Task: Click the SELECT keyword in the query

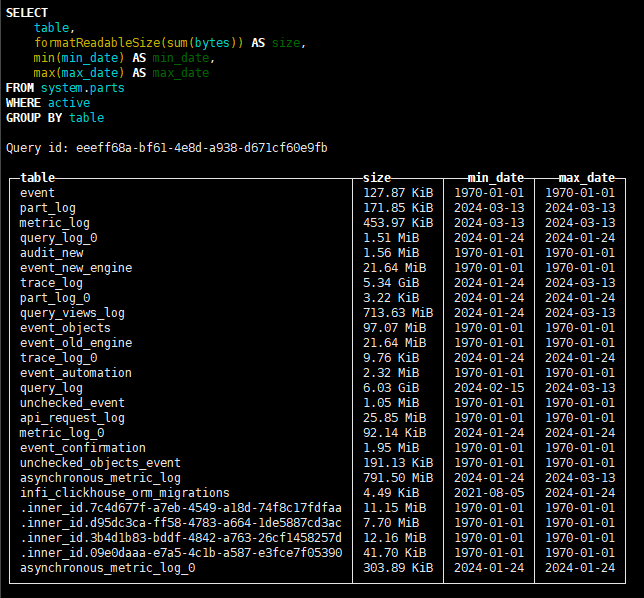Action: click(27, 13)
